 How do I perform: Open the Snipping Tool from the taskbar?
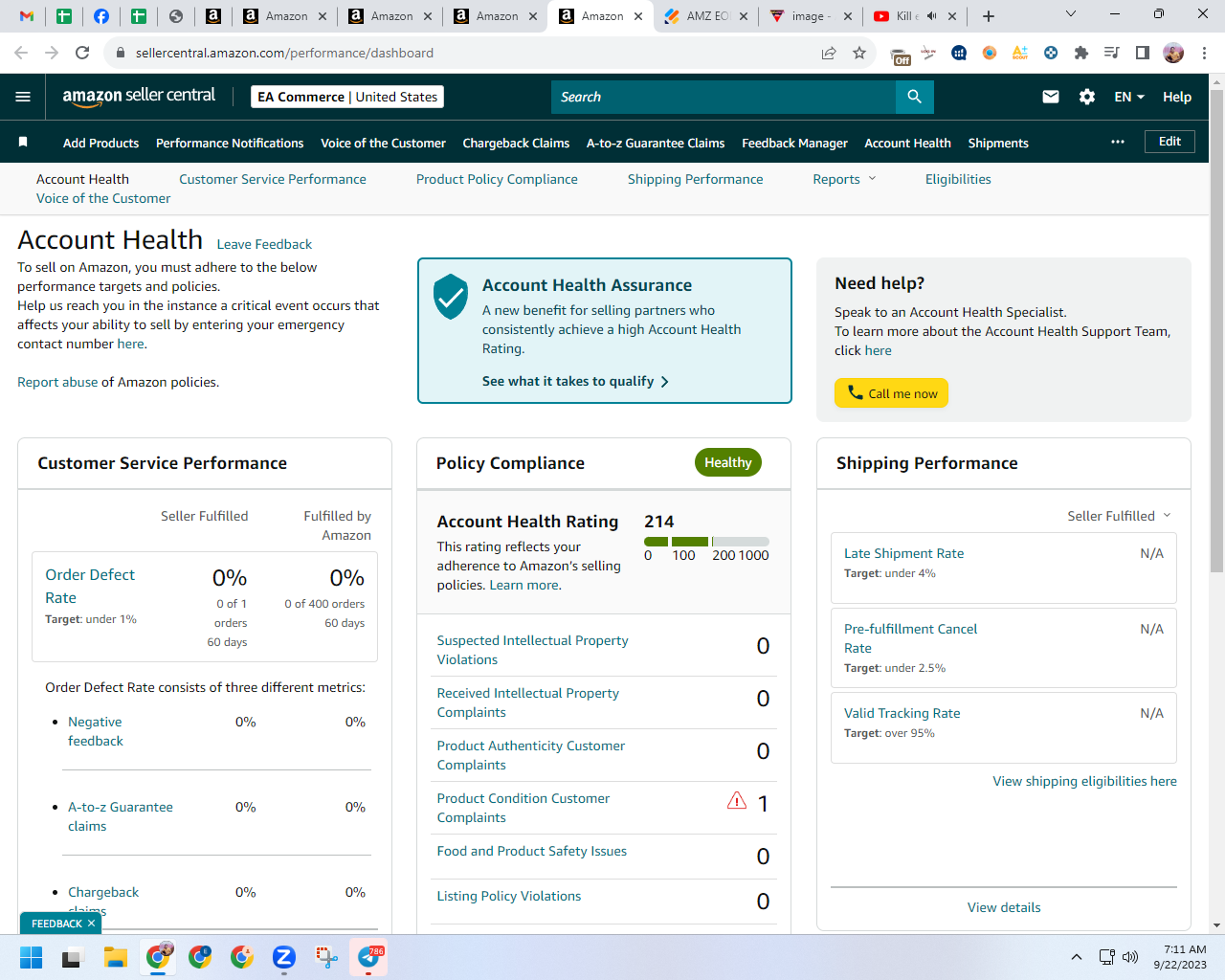(327, 957)
